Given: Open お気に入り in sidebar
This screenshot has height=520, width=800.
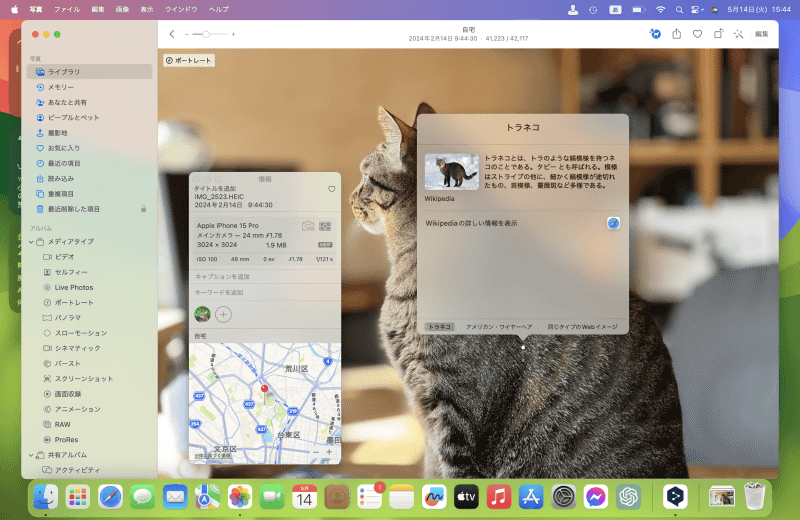Looking at the screenshot, I should pos(90,148).
